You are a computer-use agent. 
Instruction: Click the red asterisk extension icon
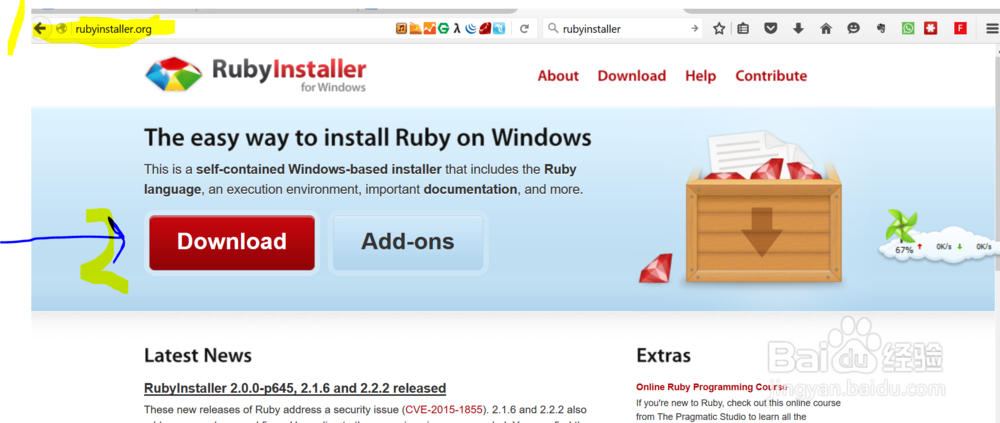point(932,29)
